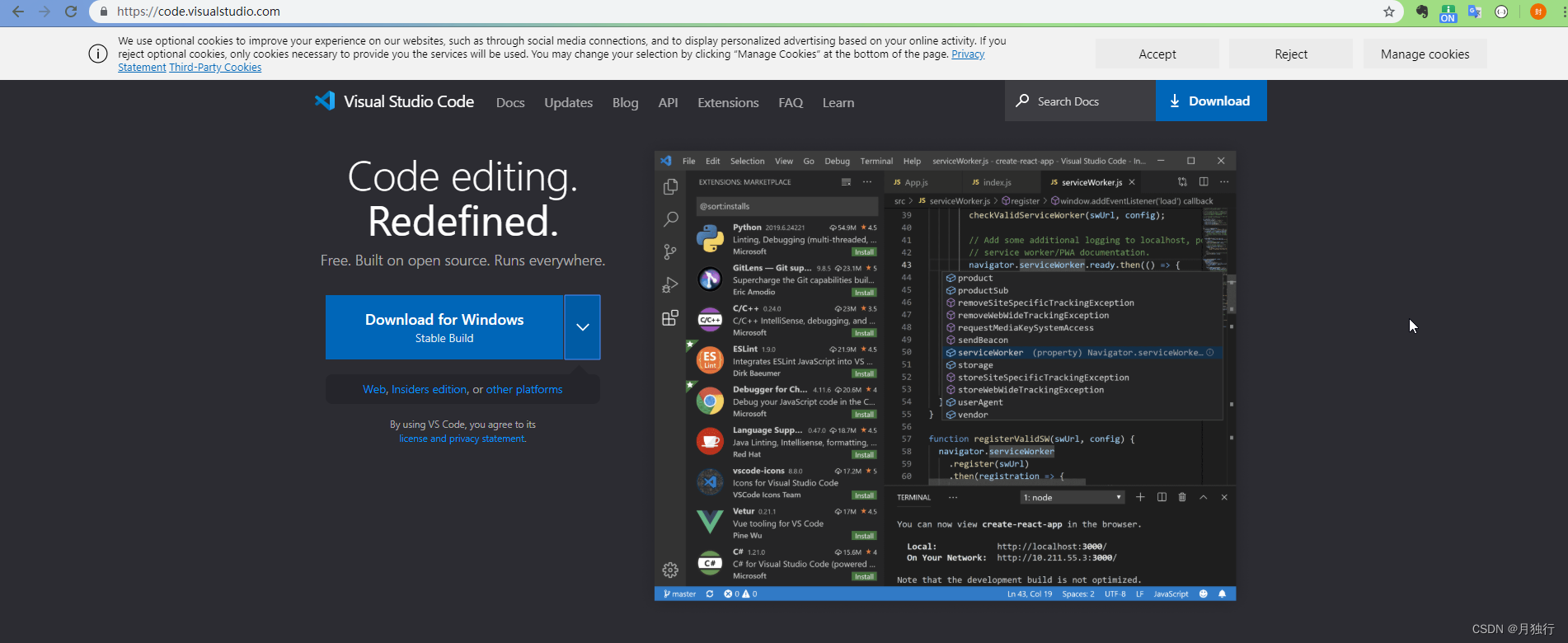The image size is (1568, 643).
Task: Click the green ON extension icon
Action: [1448, 12]
